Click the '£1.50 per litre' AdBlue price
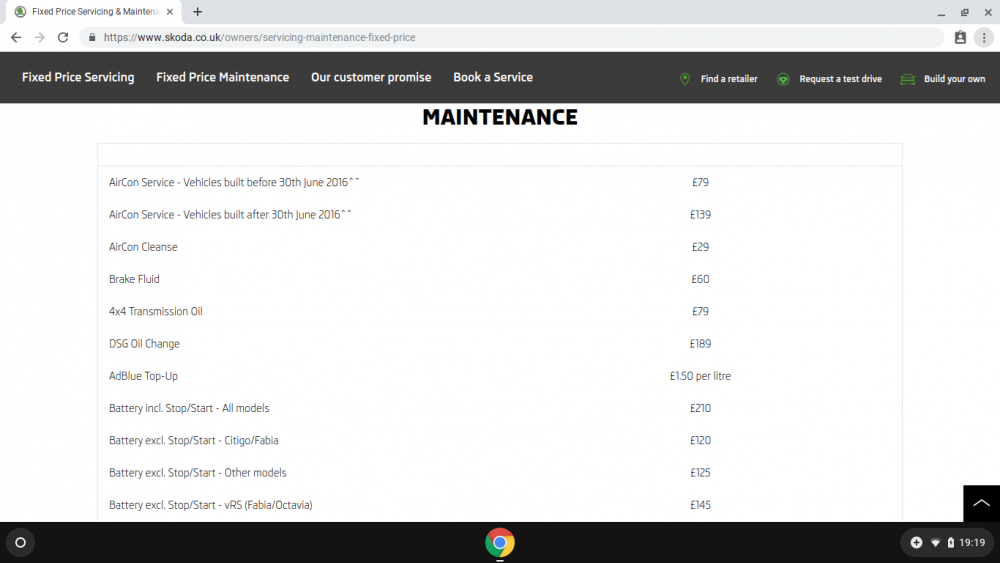Screen dimensions: 1000x563 (x=700, y=376)
